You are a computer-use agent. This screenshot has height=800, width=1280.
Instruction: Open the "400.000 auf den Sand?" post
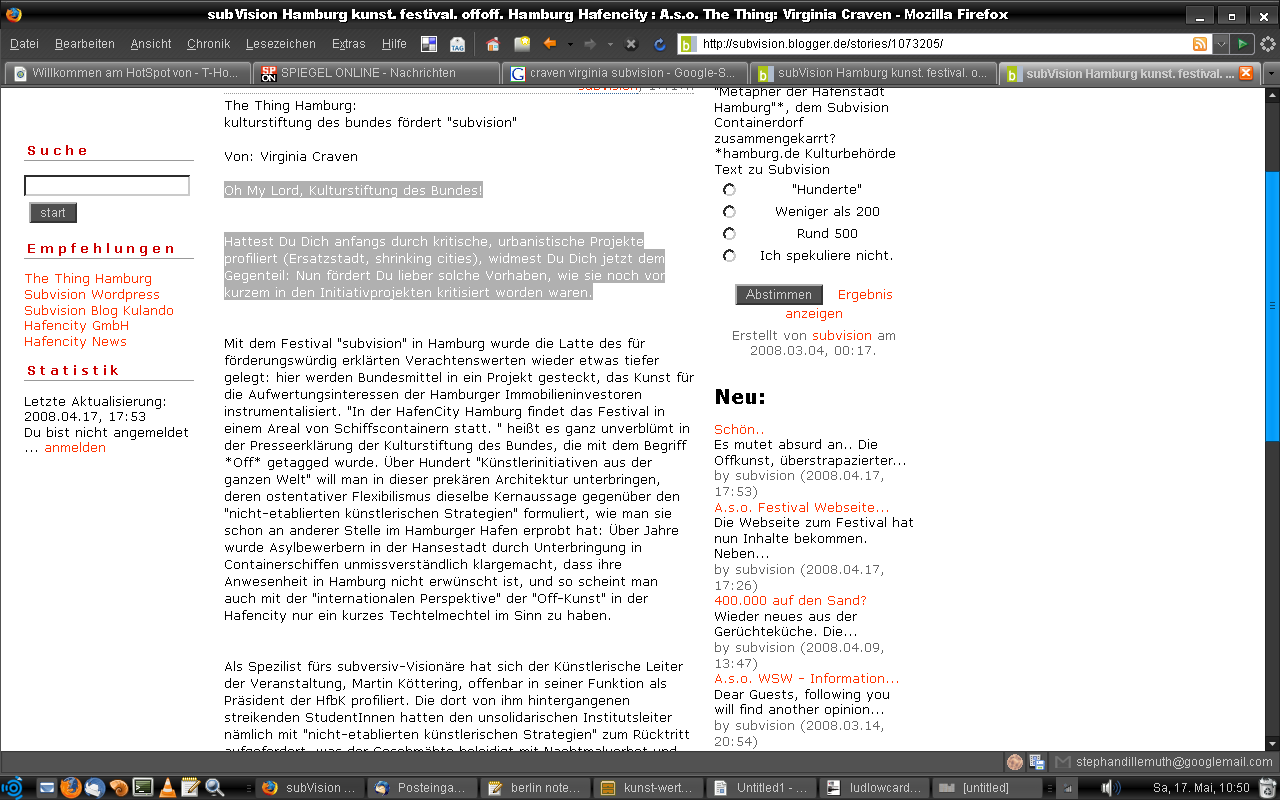790,601
